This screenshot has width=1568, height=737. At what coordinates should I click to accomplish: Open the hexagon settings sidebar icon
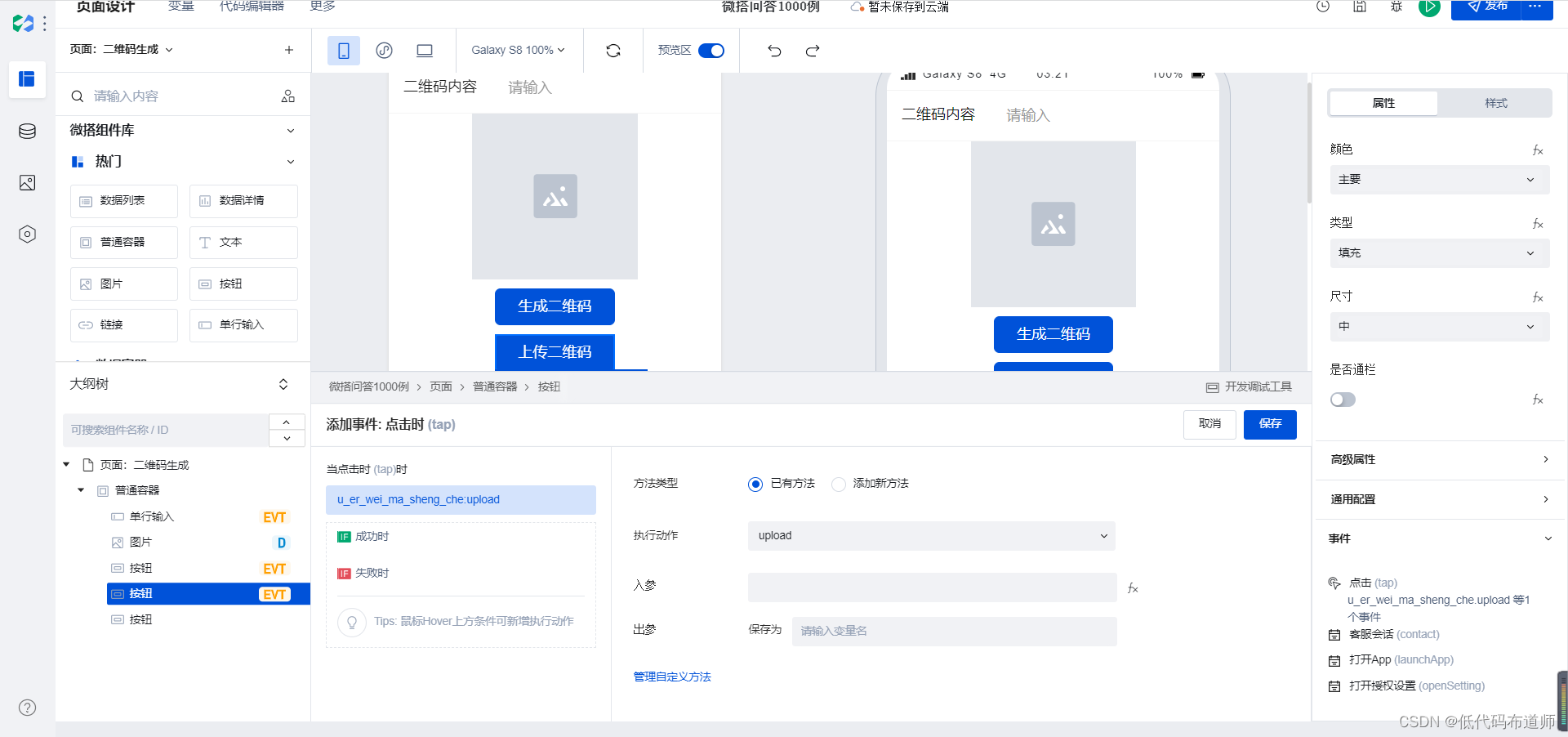[x=27, y=234]
